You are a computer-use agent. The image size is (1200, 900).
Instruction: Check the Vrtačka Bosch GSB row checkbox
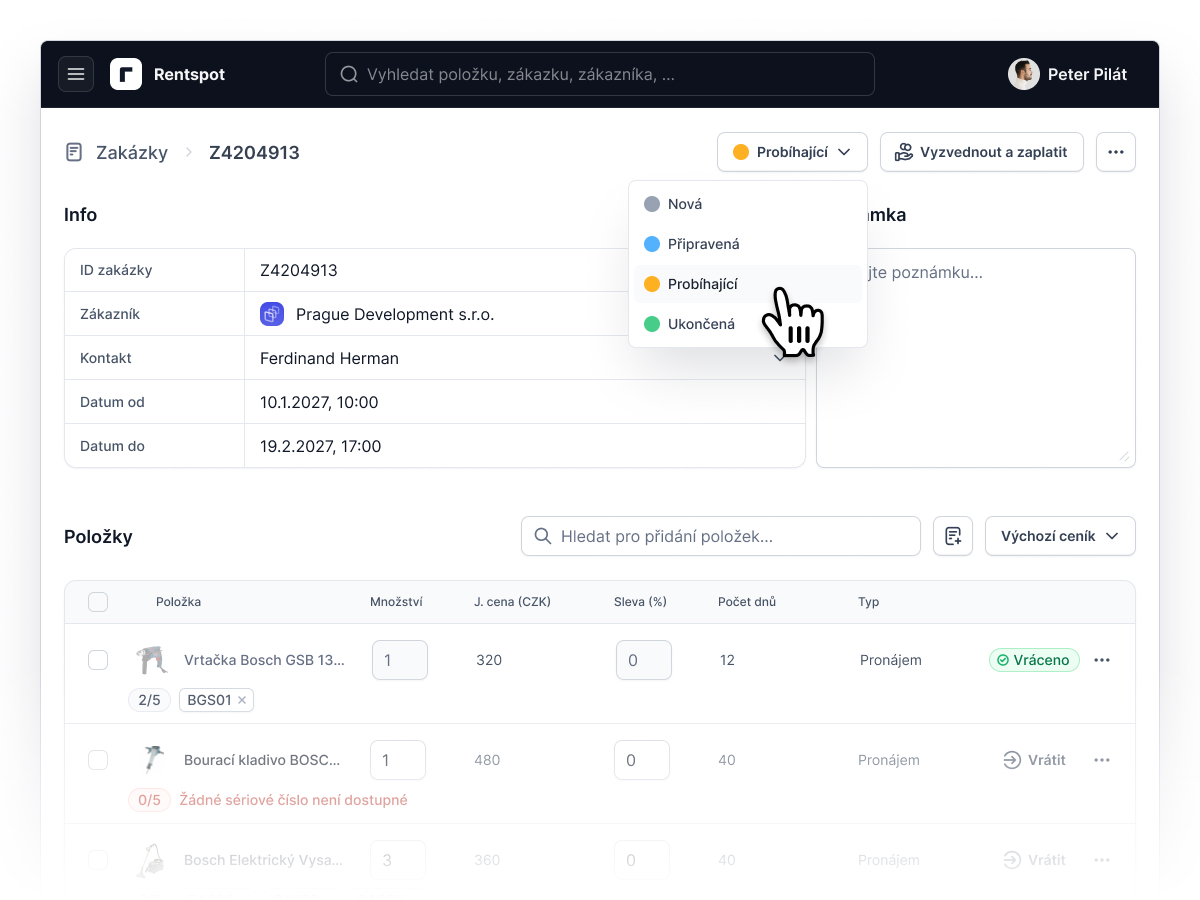pyautogui.click(x=98, y=660)
